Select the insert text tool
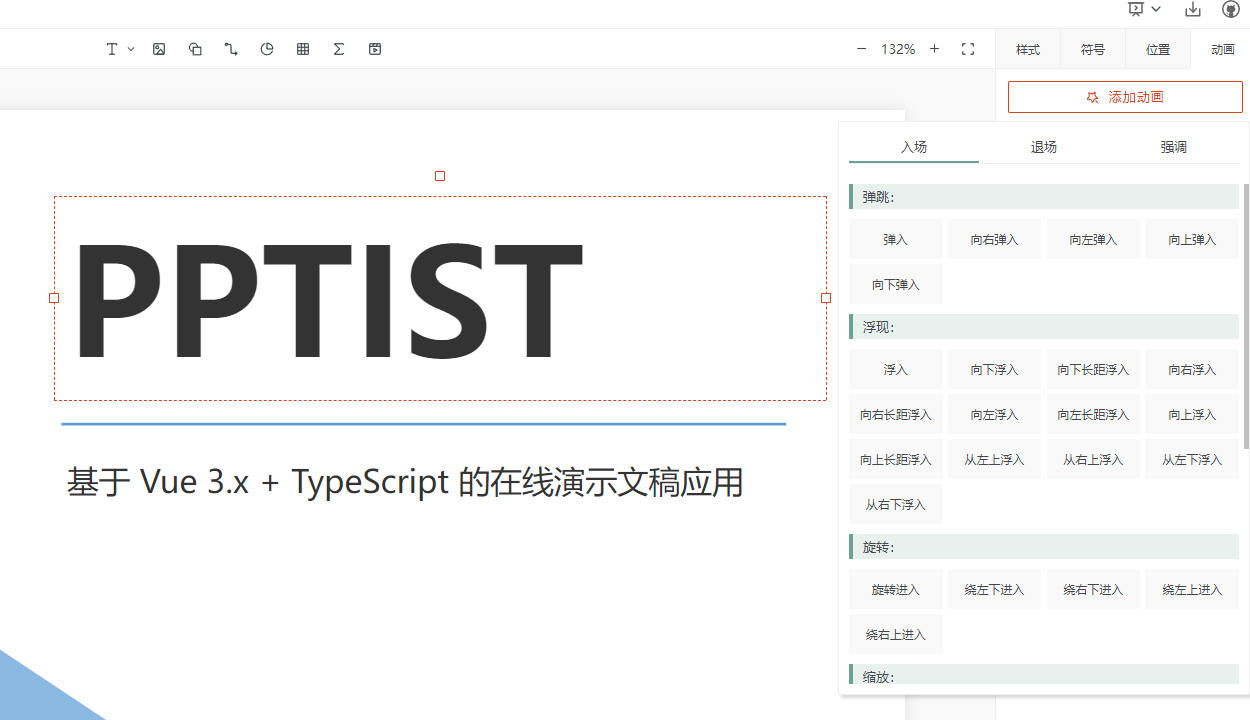Image resolution: width=1250 pixels, height=720 pixels. 112,49
